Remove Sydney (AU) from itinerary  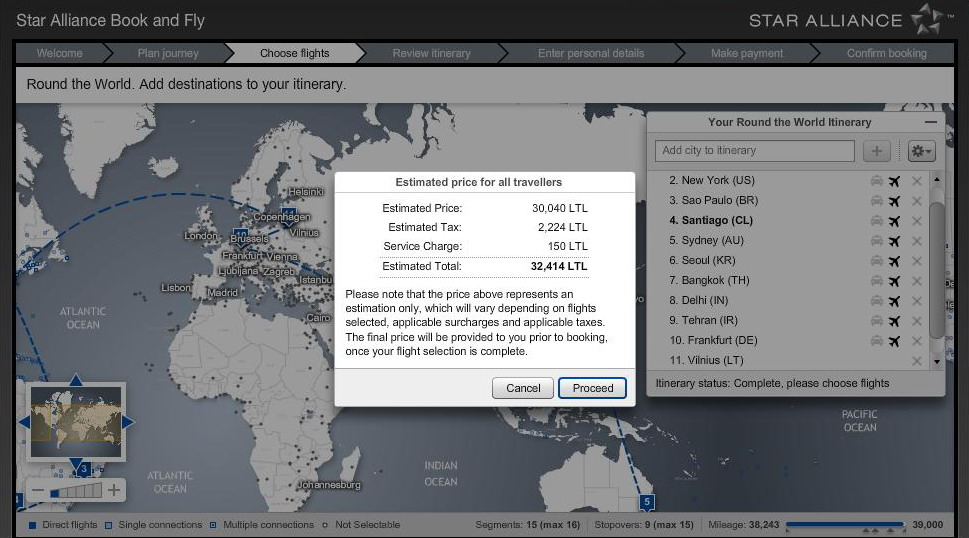[916, 241]
